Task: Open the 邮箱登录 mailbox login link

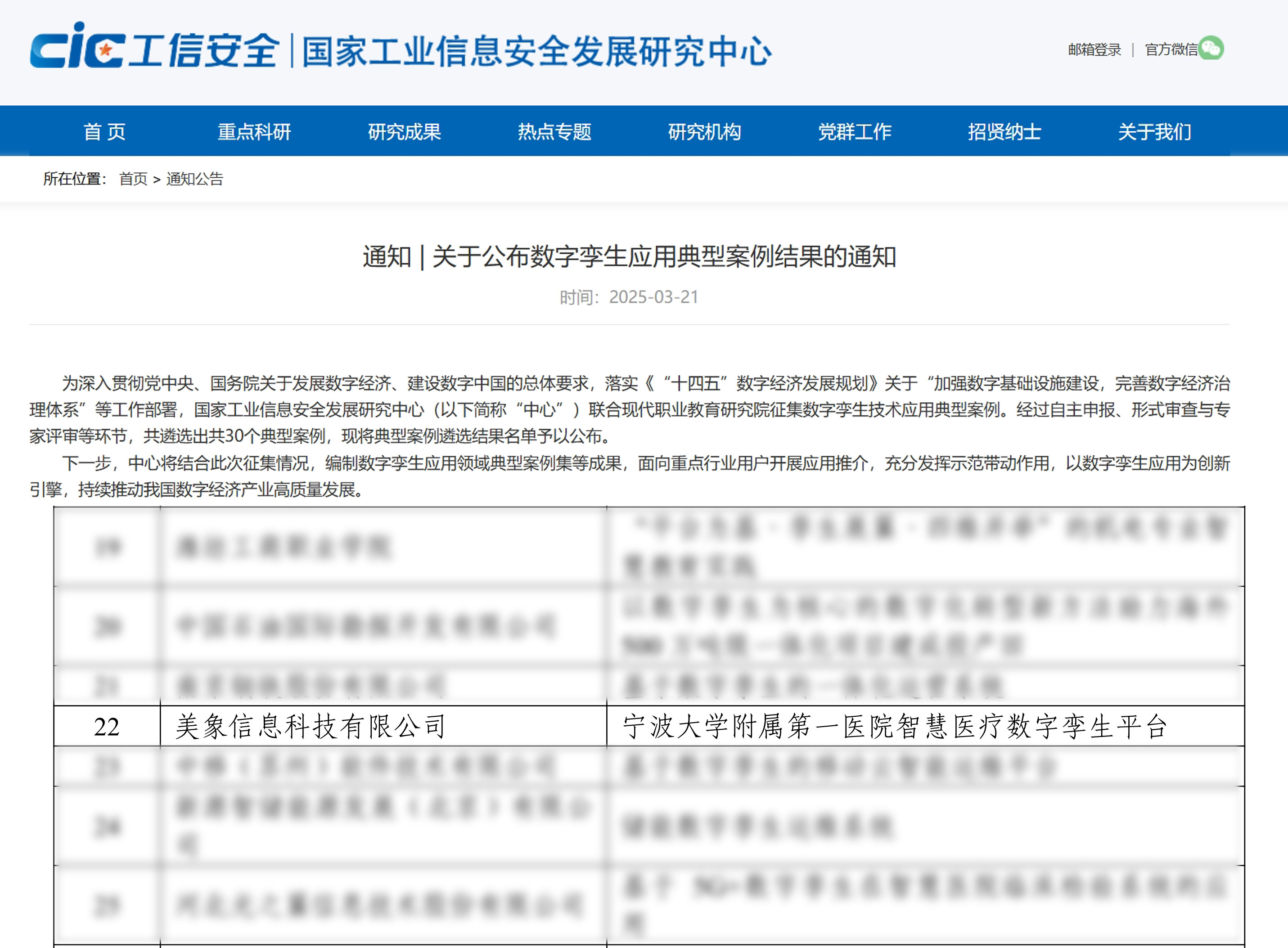Action: pos(1094,50)
